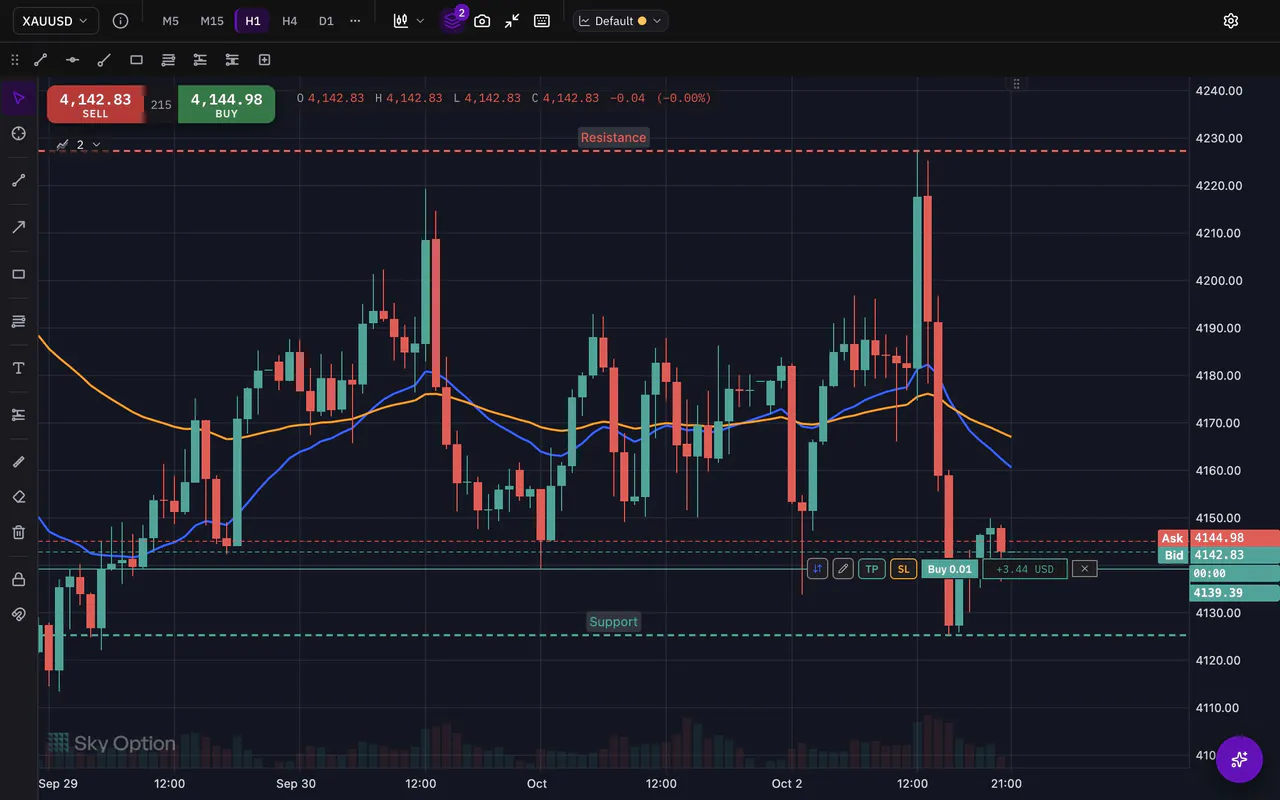Click the trash delete drawings icon
This screenshot has width=1280, height=800.
coord(18,532)
